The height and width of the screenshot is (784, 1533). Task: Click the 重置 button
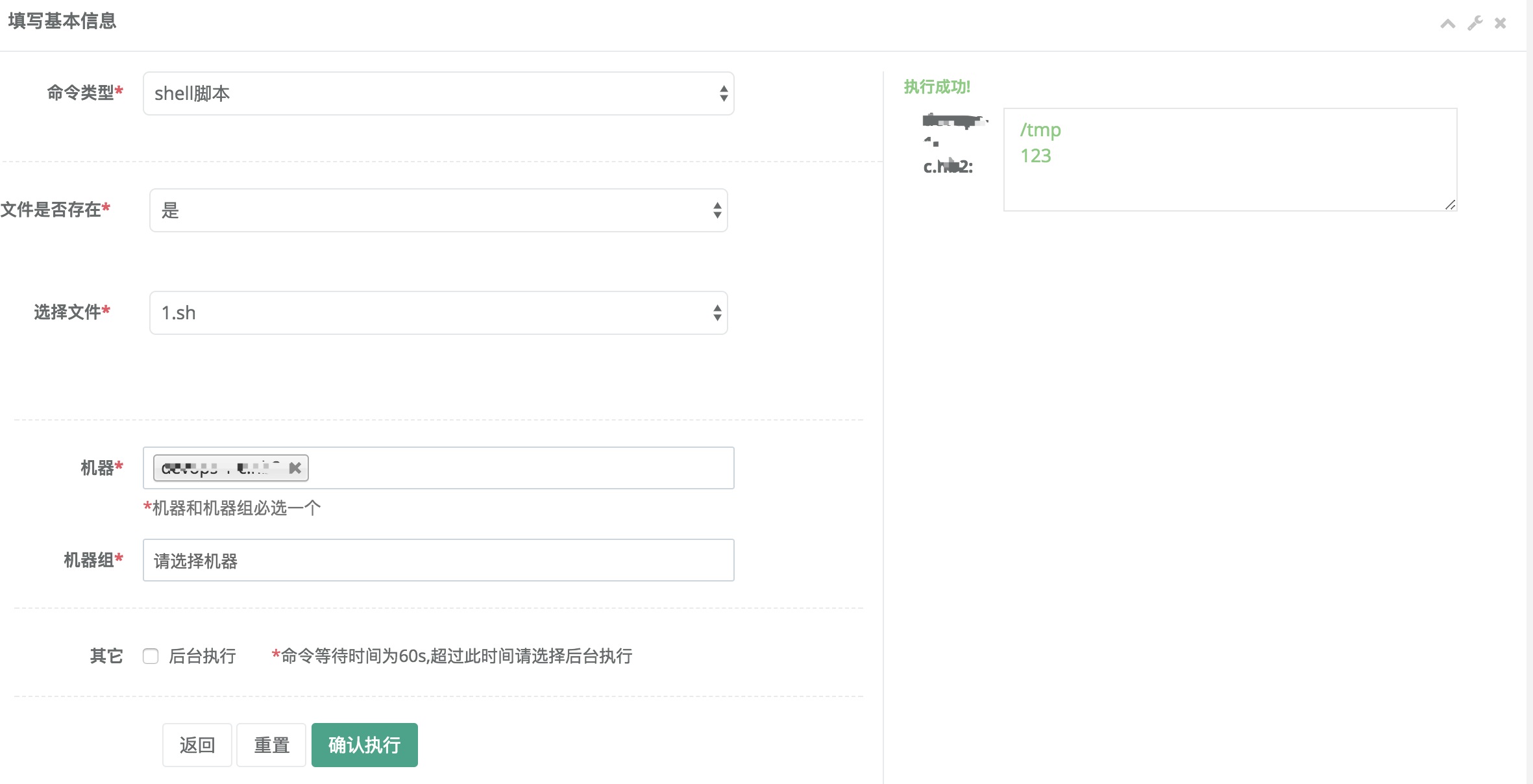pyautogui.click(x=271, y=745)
